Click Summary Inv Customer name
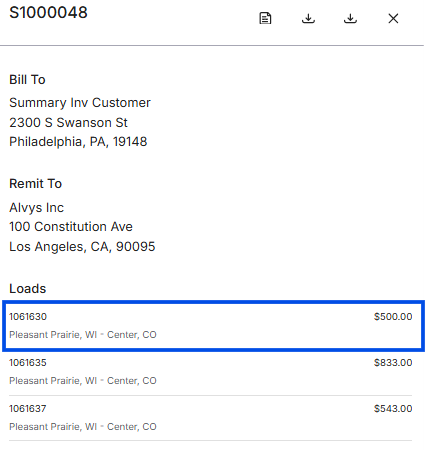Screen dimensions: 425x450 tap(80, 103)
